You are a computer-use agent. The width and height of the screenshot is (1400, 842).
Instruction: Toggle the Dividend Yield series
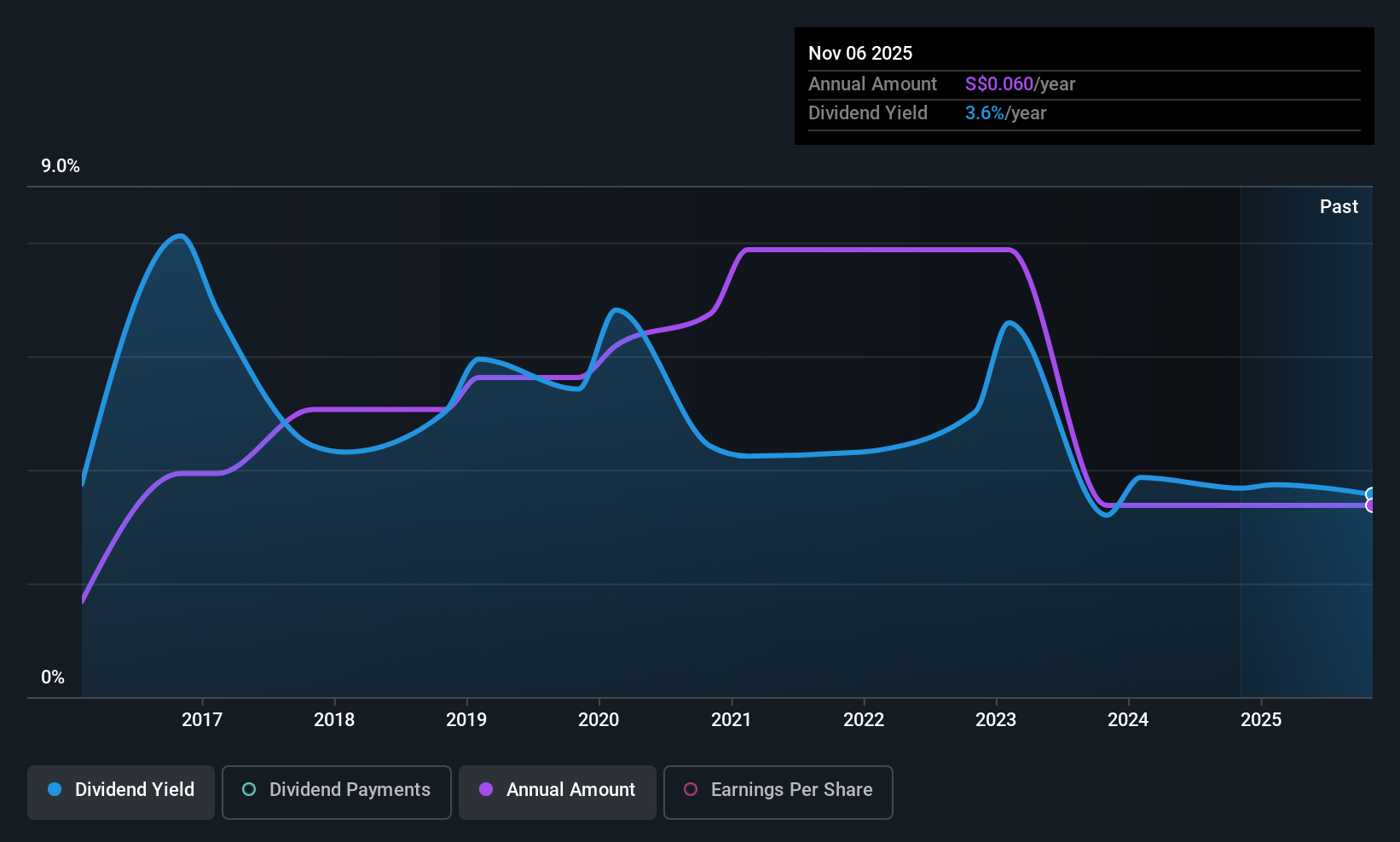pyautogui.click(x=121, y=793)
